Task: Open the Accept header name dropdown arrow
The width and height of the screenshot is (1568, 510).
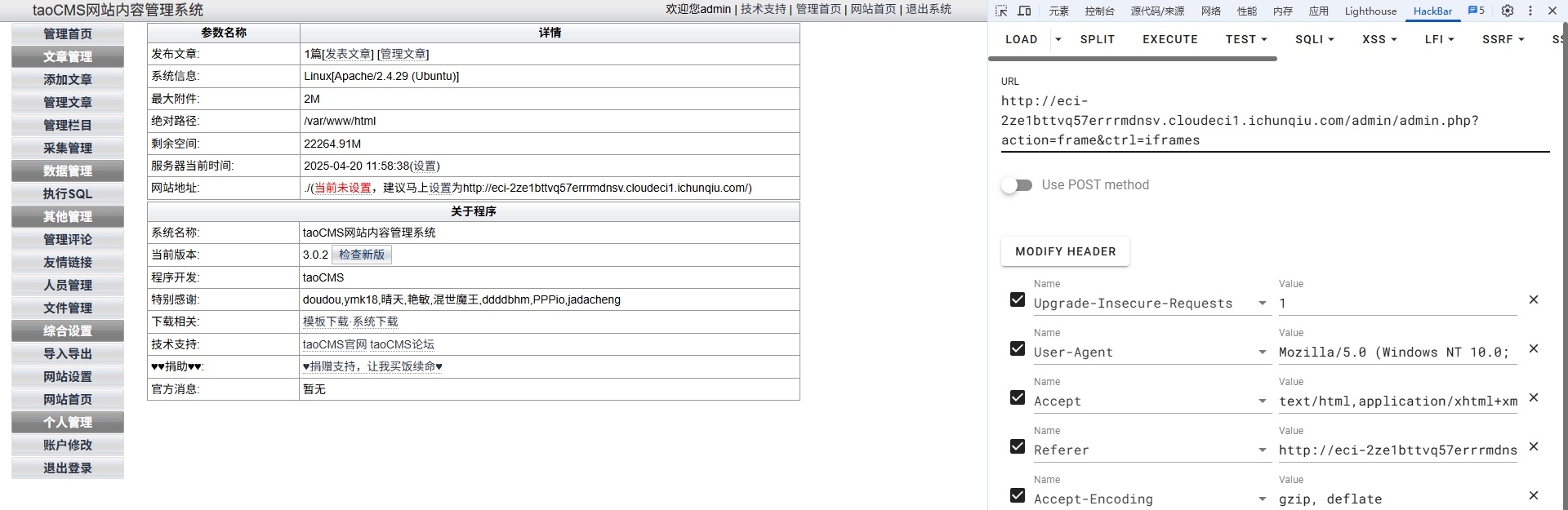Action: 1263,401
